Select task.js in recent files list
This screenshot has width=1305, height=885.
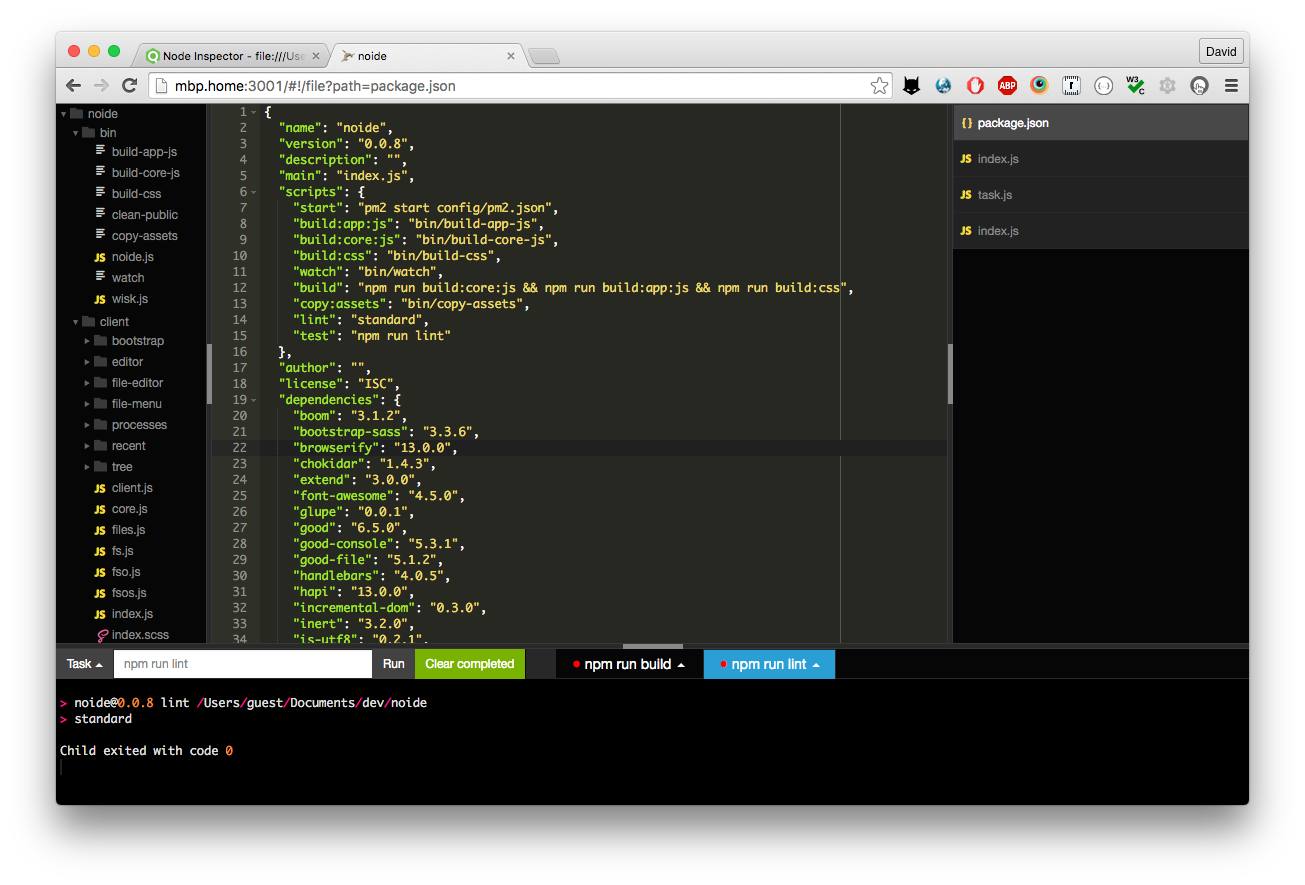click(x=1100, y=195)
